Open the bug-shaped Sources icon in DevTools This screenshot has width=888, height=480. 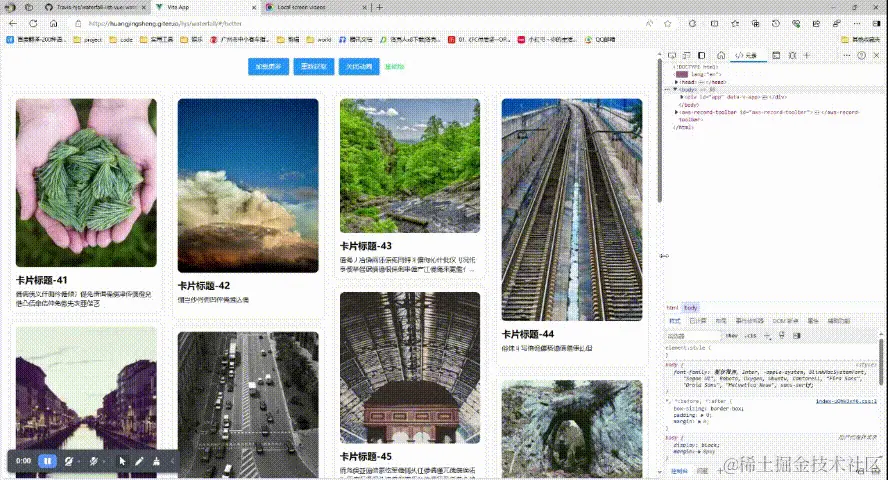(x=792, y=55)
